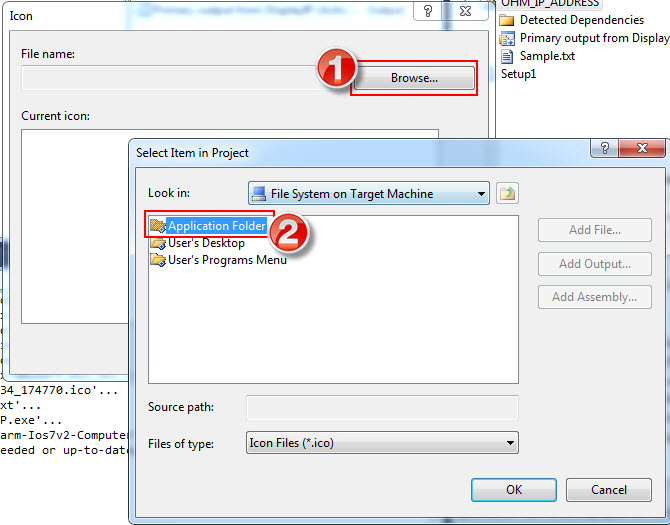Close the Icon dialog window

click(x=465, y=11)
